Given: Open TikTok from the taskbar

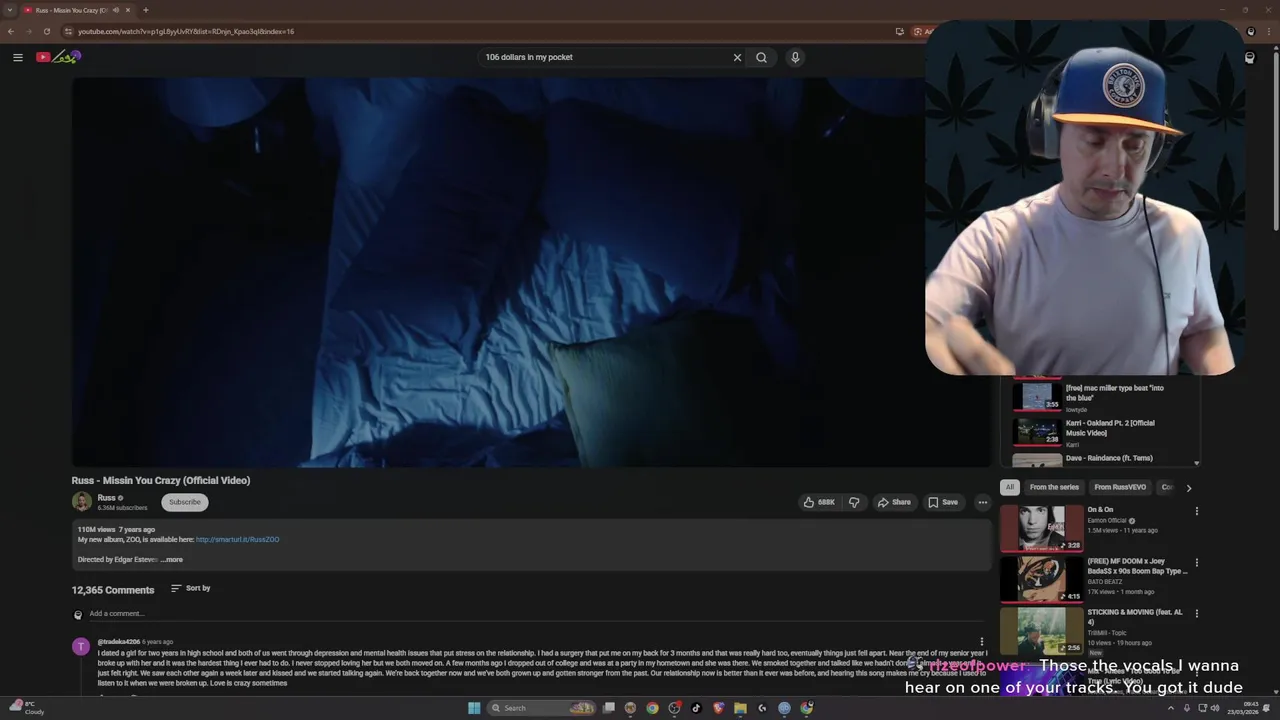Looking at the screenshot, I should coord(696,708).
